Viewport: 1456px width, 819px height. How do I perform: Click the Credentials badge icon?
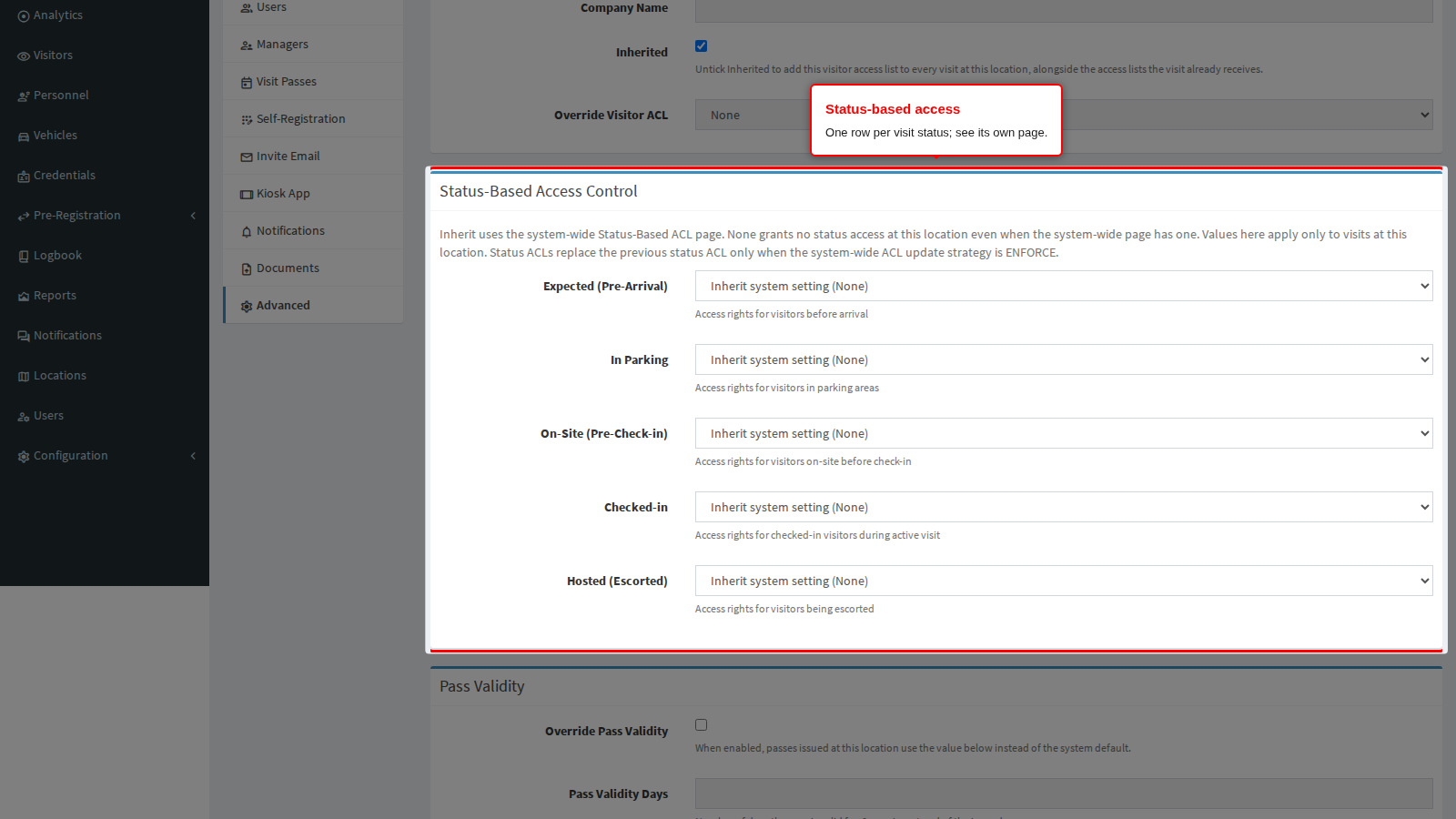click(24, 177)
